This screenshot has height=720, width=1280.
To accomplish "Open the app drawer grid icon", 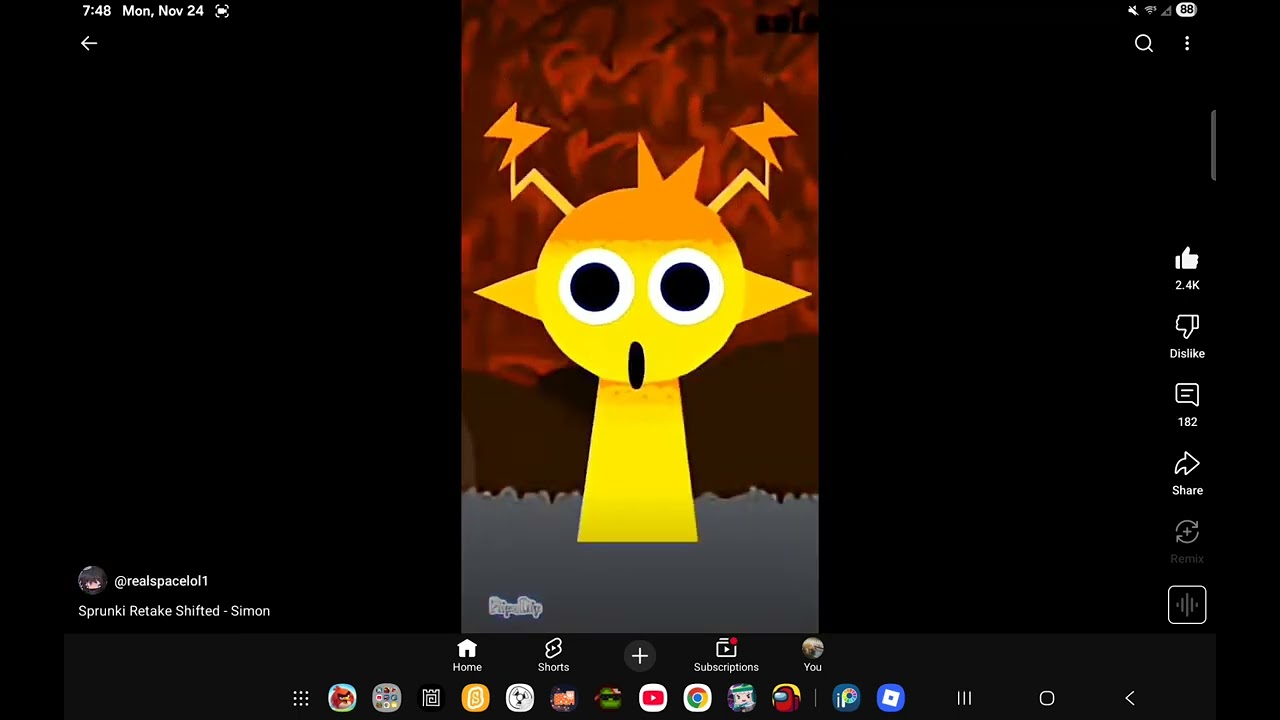I will pos(301,698).
